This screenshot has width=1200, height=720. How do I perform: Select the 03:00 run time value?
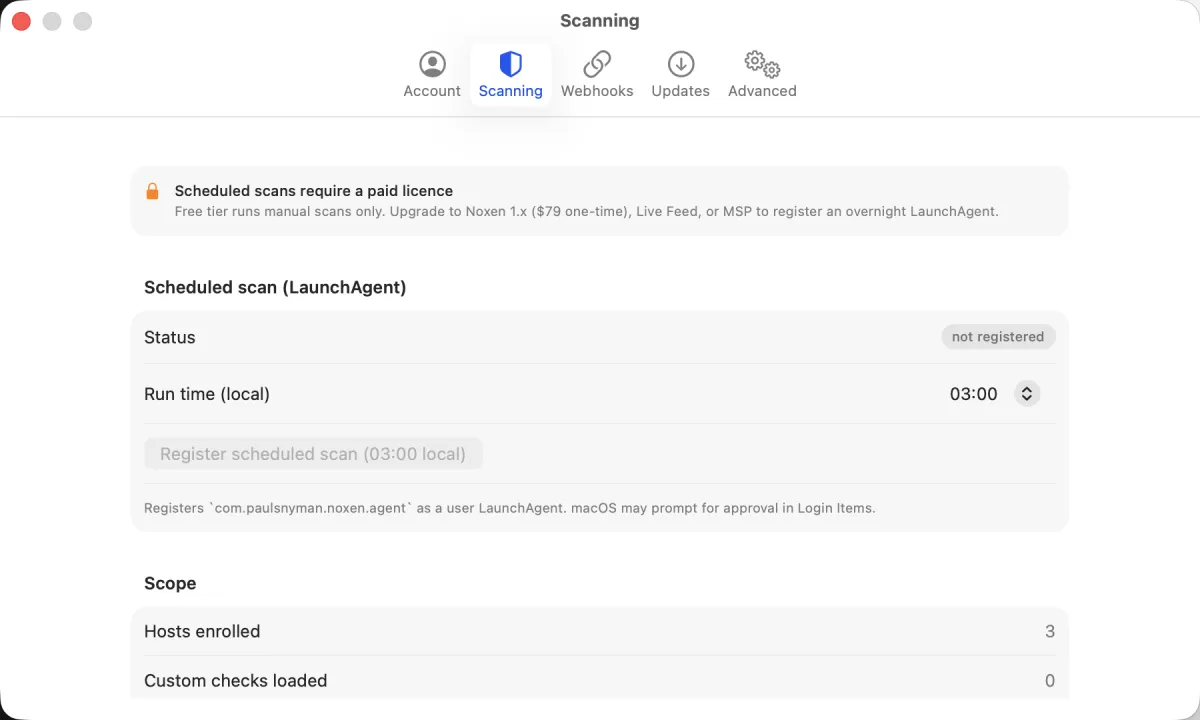[973, 393]
